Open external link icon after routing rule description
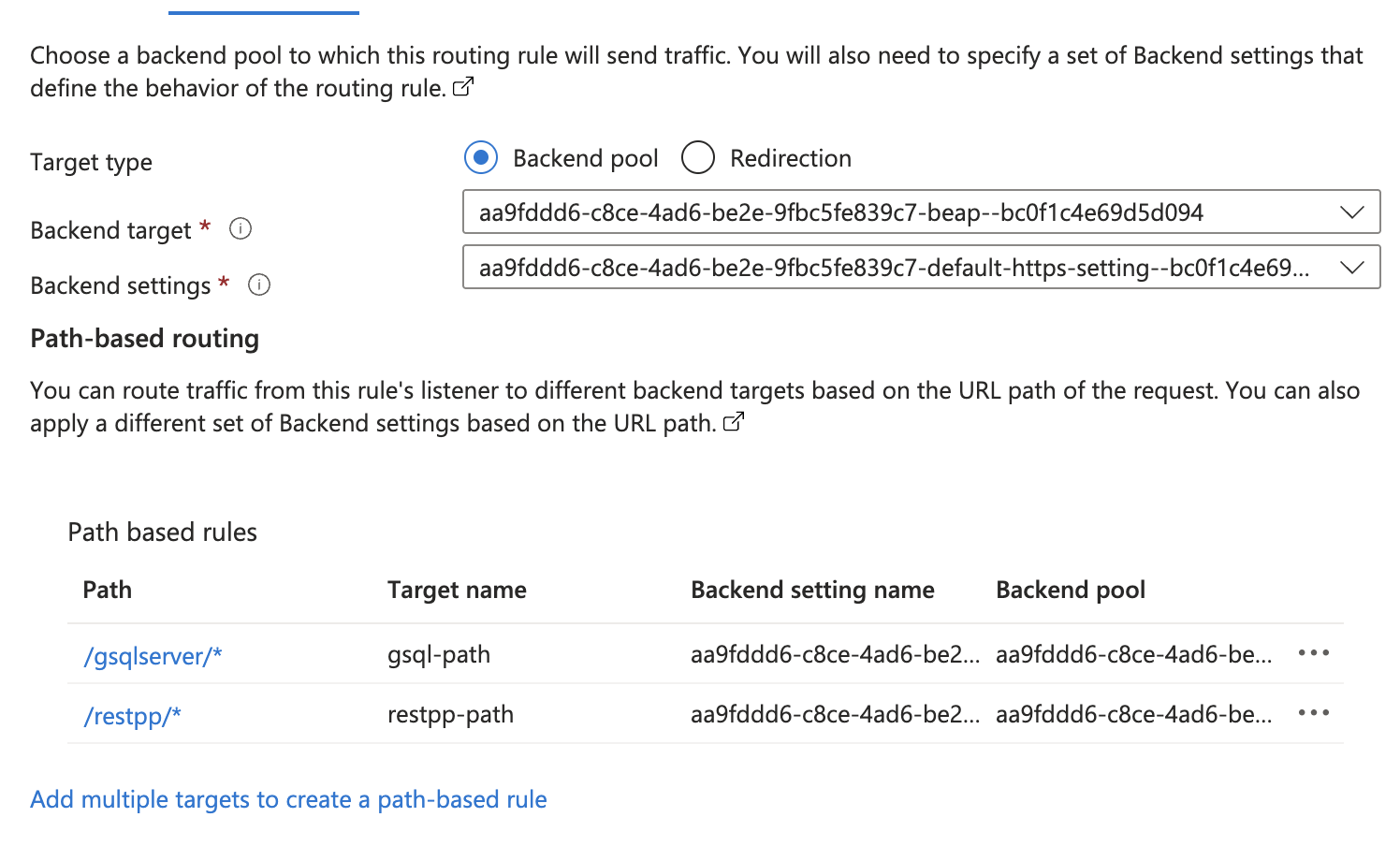1400x861 pixels. pos(463,87)
